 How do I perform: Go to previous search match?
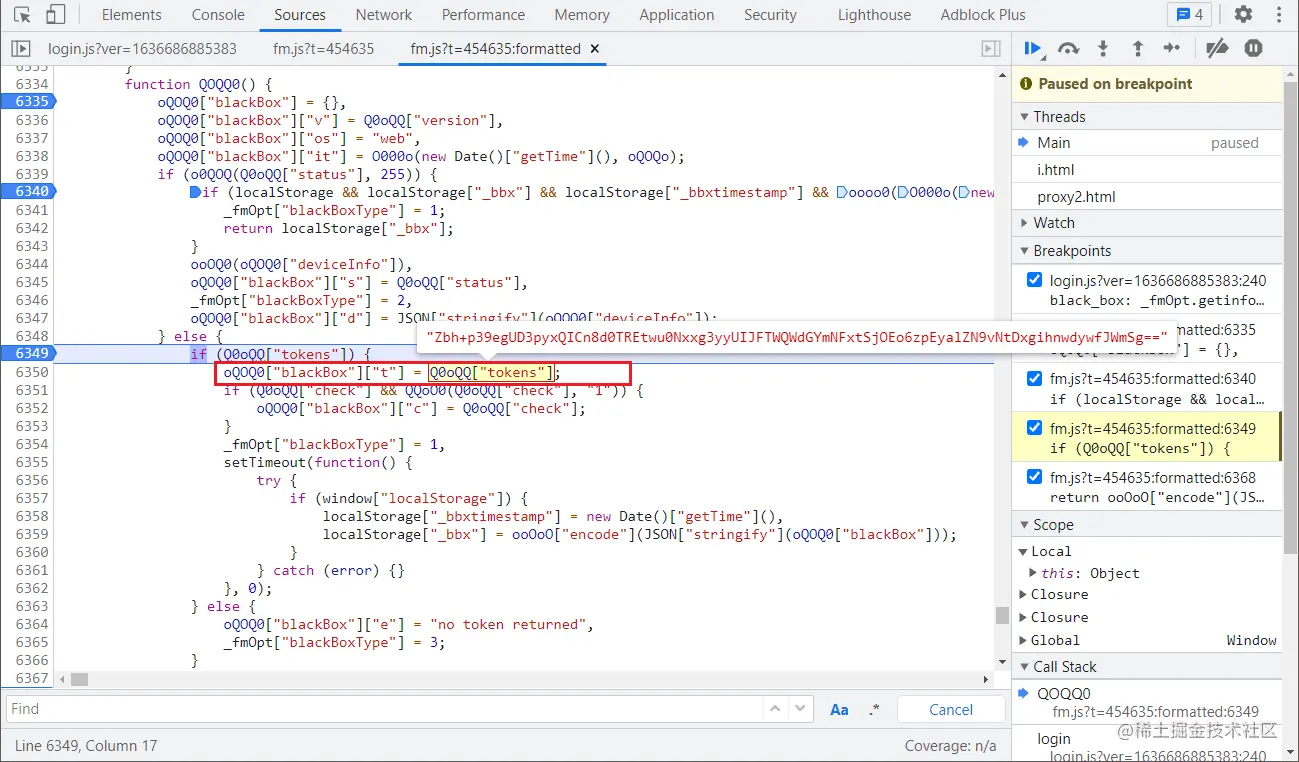[775, 709]
